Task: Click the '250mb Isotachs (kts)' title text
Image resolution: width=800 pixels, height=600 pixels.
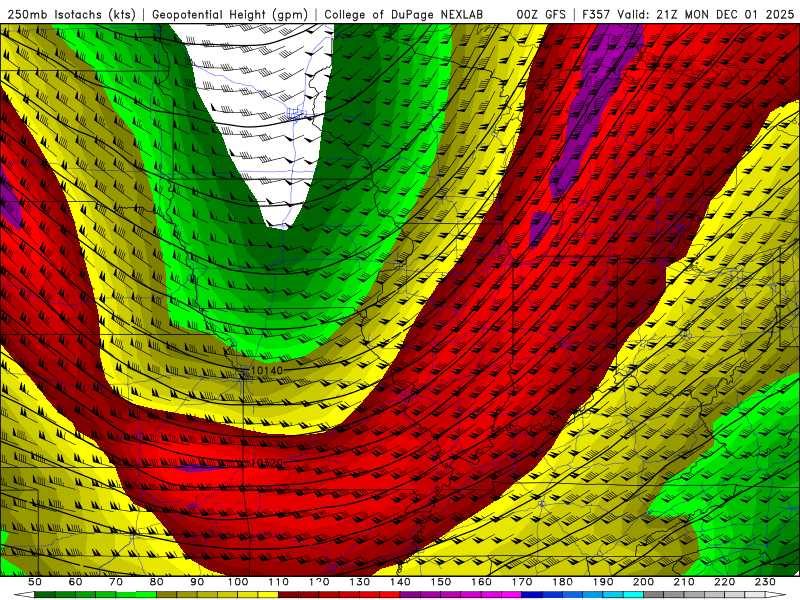Action: click(x=71, y=14)
